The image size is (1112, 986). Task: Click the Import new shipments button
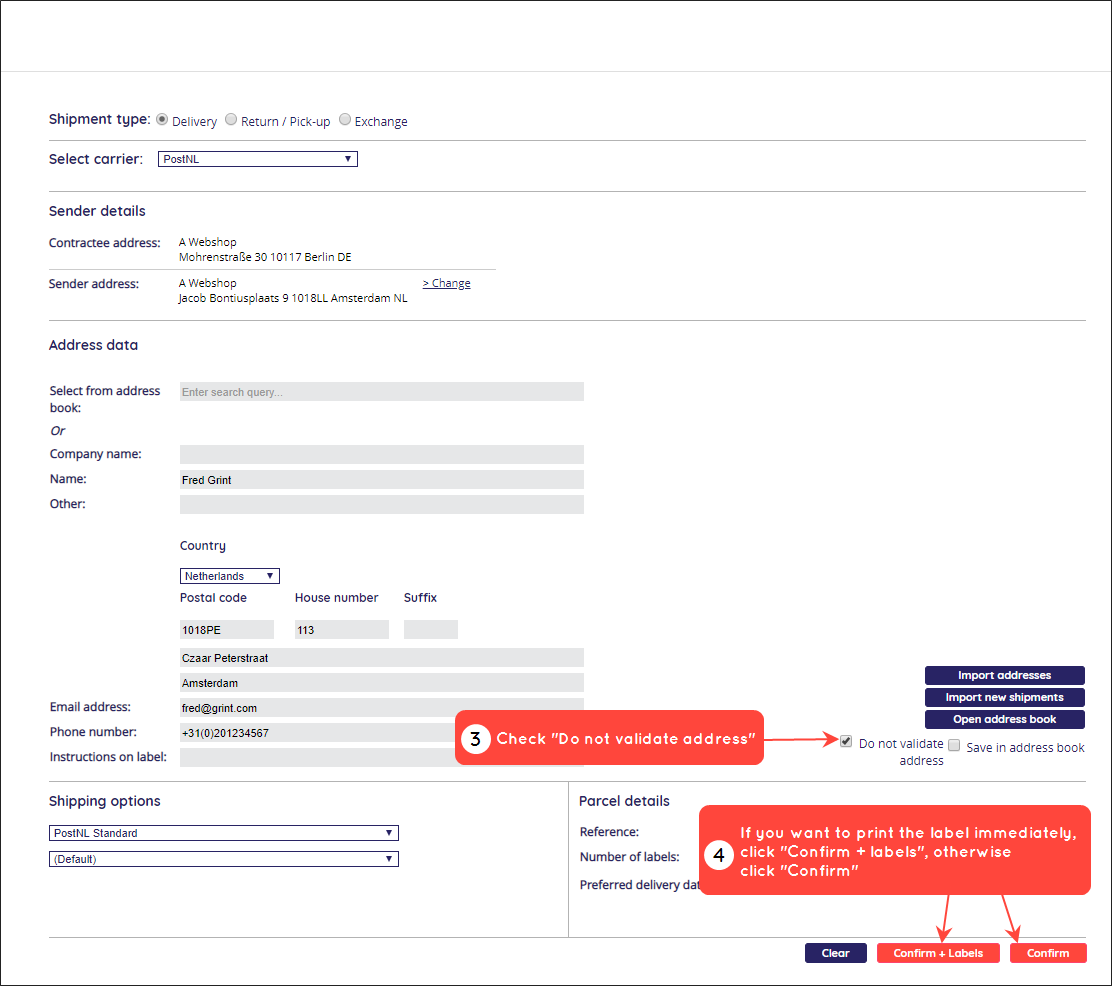click(x=1004, y=697)
